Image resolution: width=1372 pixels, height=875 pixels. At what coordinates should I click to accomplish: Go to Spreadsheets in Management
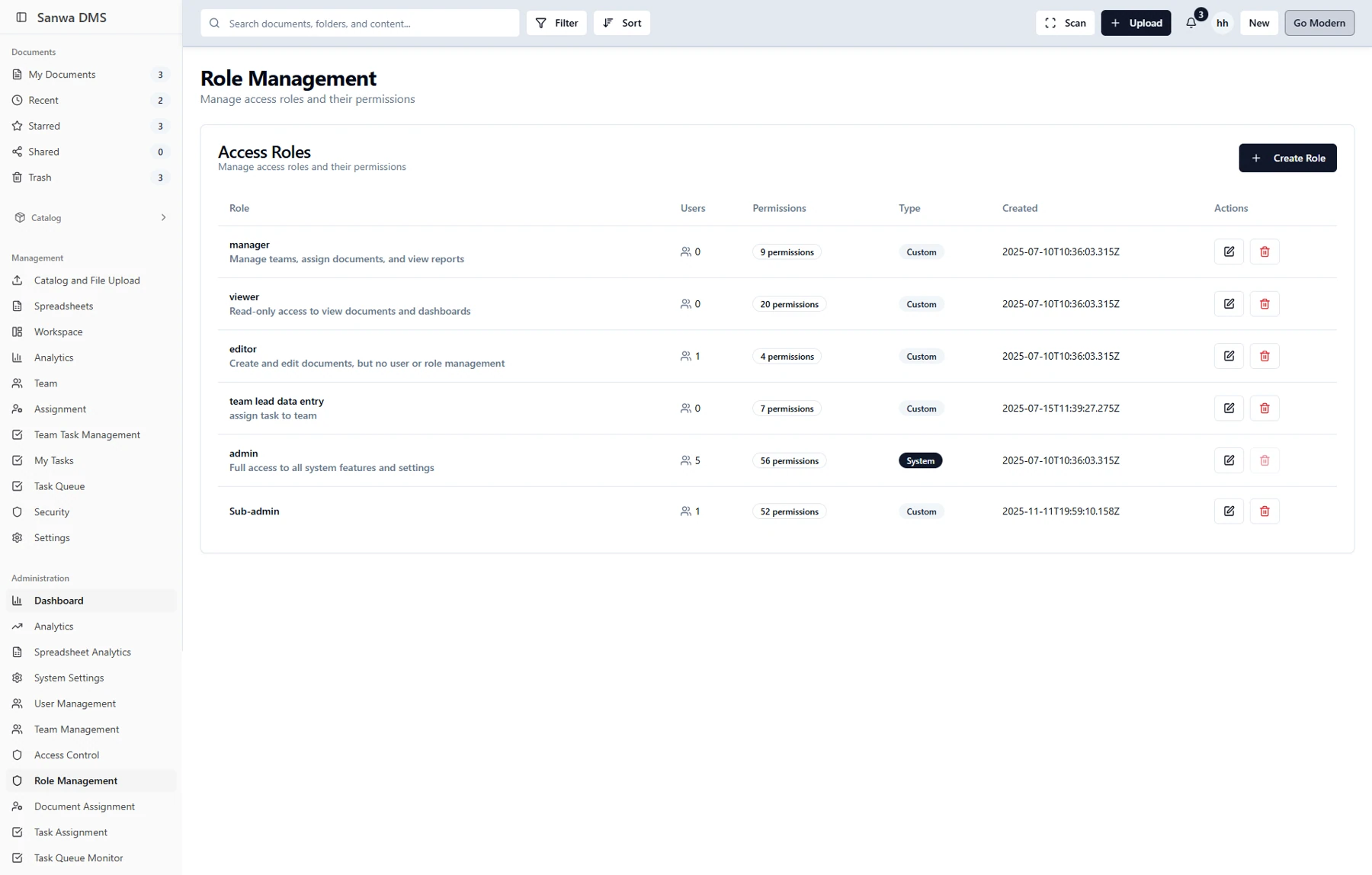point(91,306)
